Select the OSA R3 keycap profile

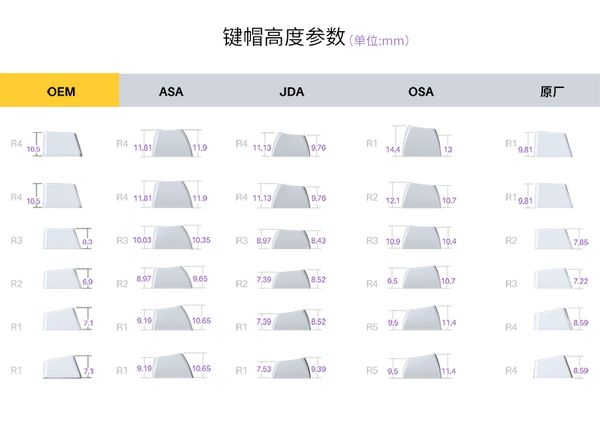pos(419,239)
